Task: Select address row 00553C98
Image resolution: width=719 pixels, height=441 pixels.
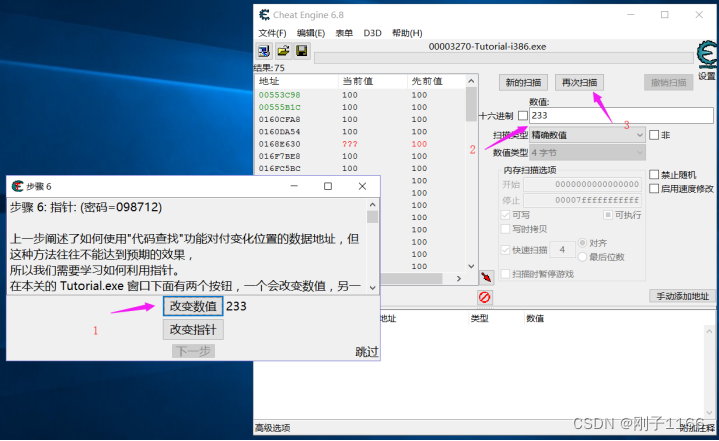Action: coord(360,95)
